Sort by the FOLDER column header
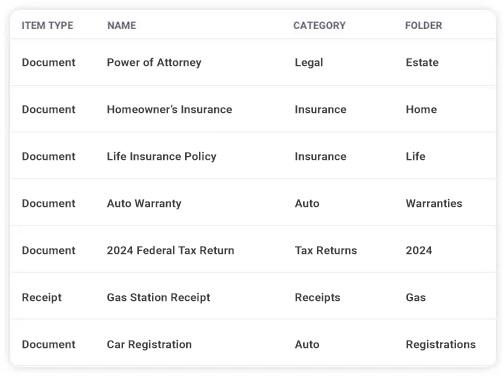Screen dimensions: 504x376 (423, 26)
